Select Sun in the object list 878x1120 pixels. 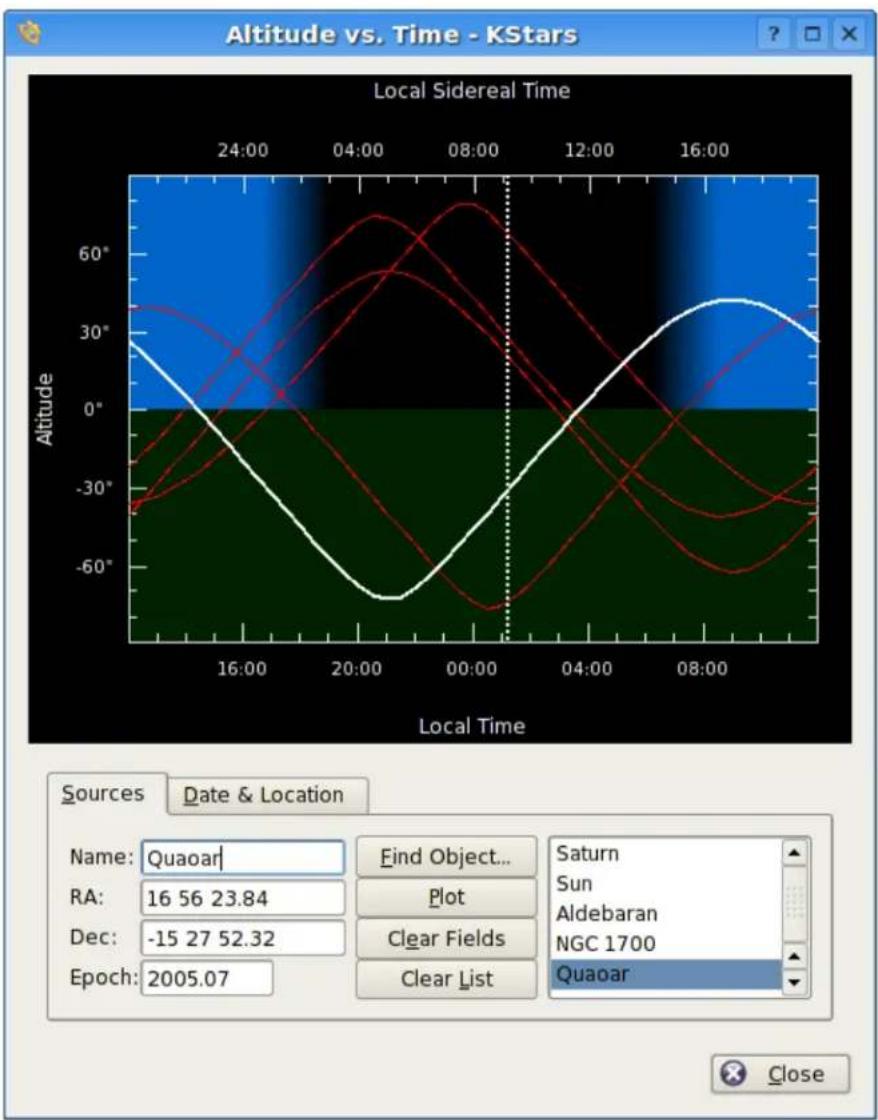point(666,884)
